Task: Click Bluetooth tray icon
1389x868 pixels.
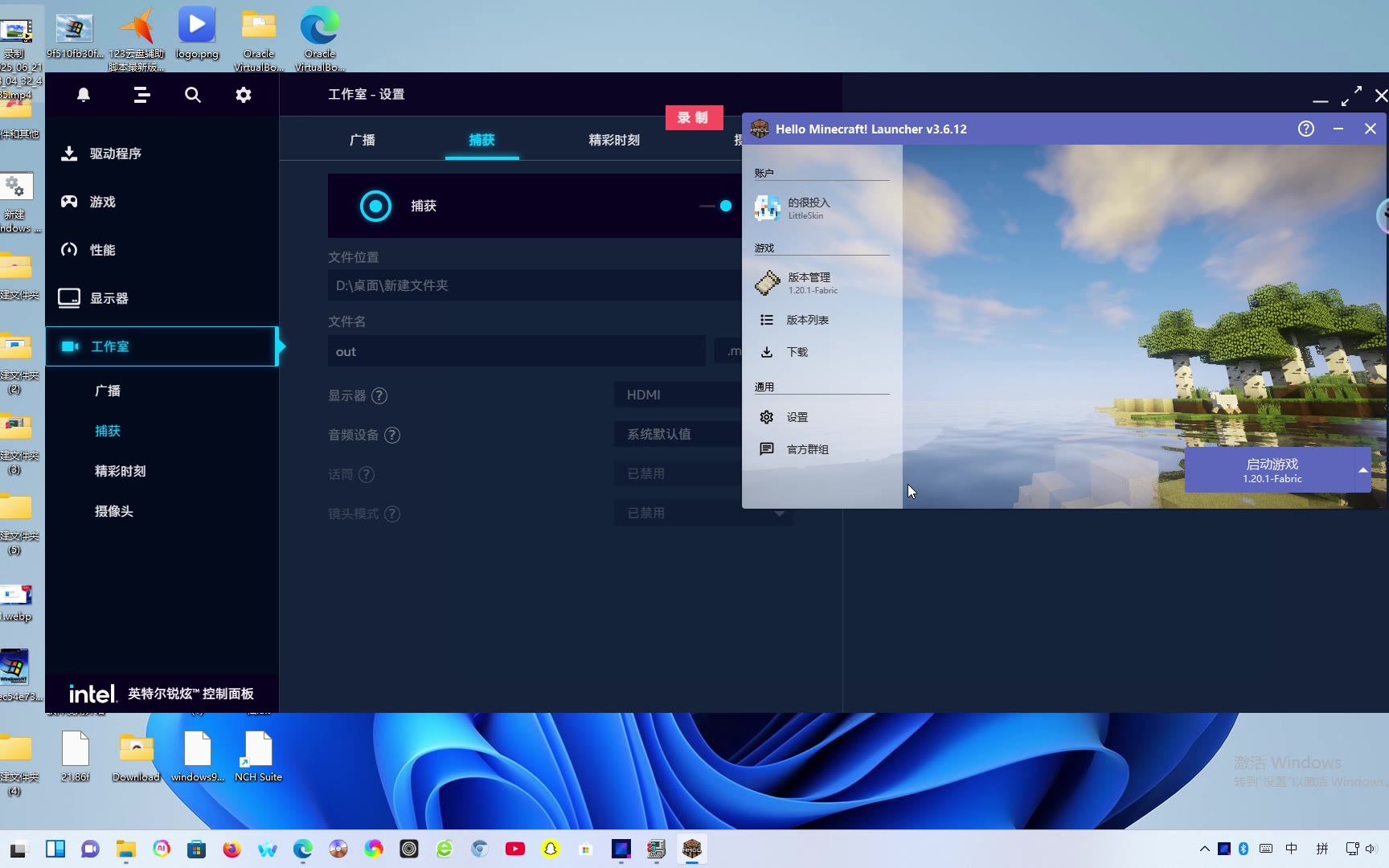Action: 1244,849
